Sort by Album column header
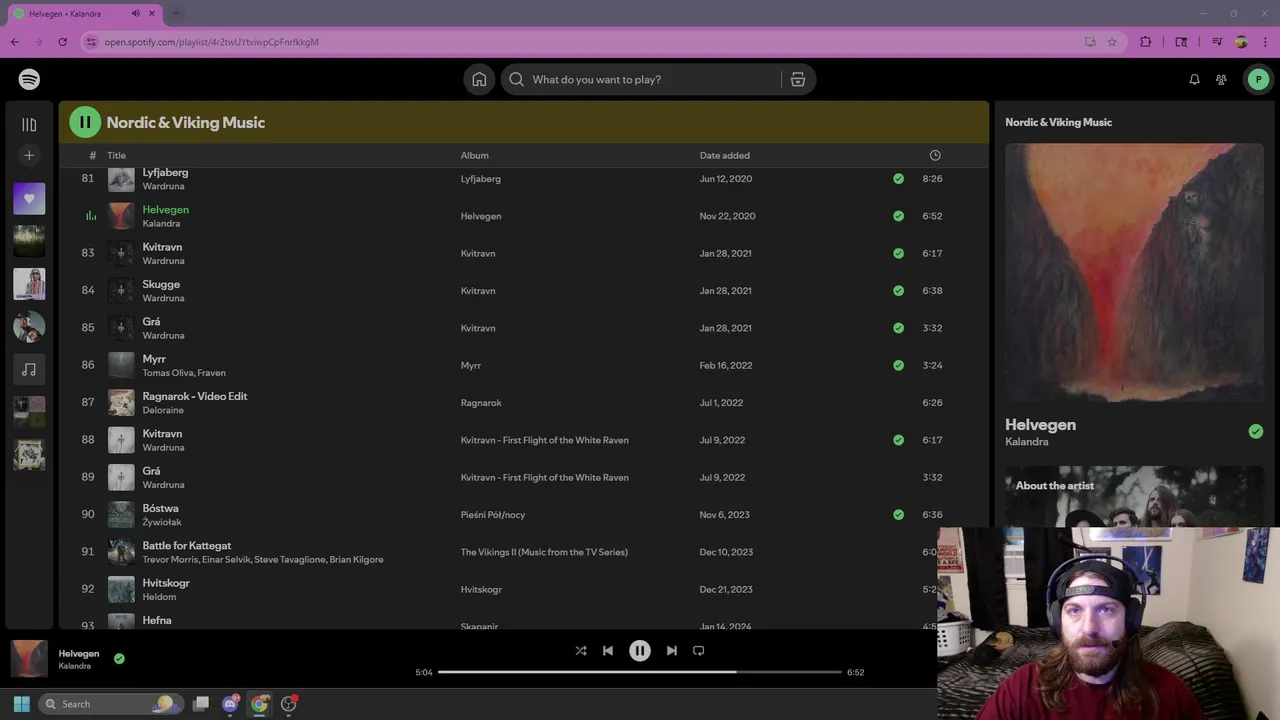1280x720 pixels. (x=475, y=155)
